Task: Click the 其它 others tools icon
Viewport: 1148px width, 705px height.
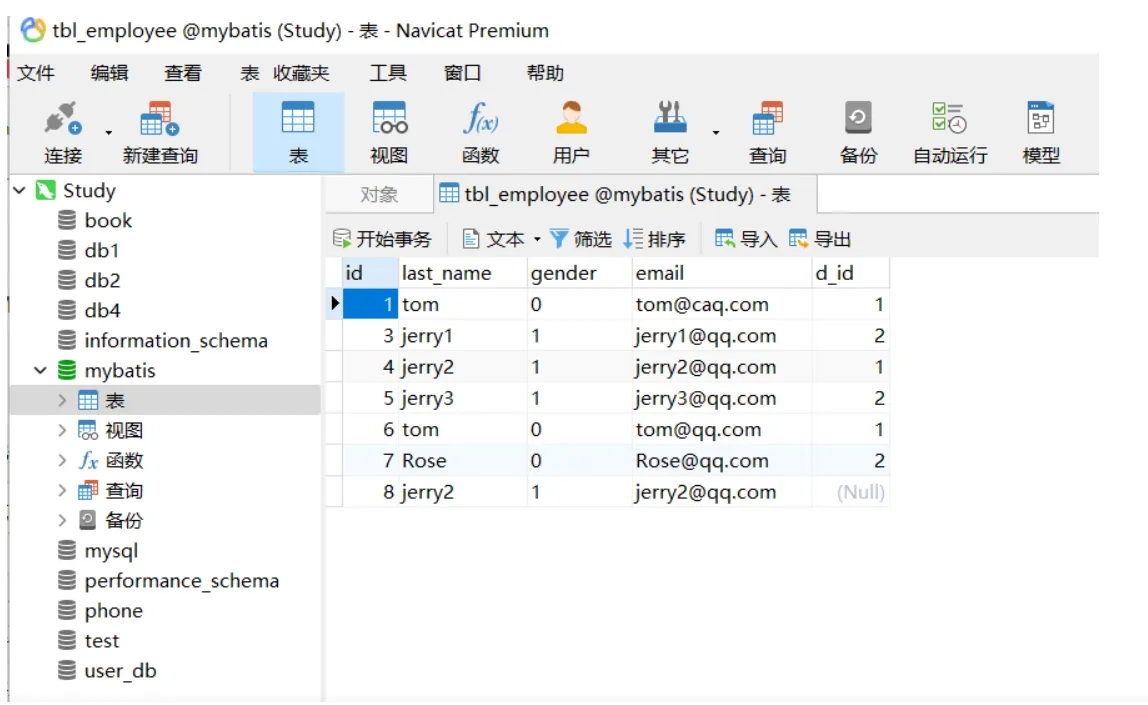Action: (x=670, y=133)
